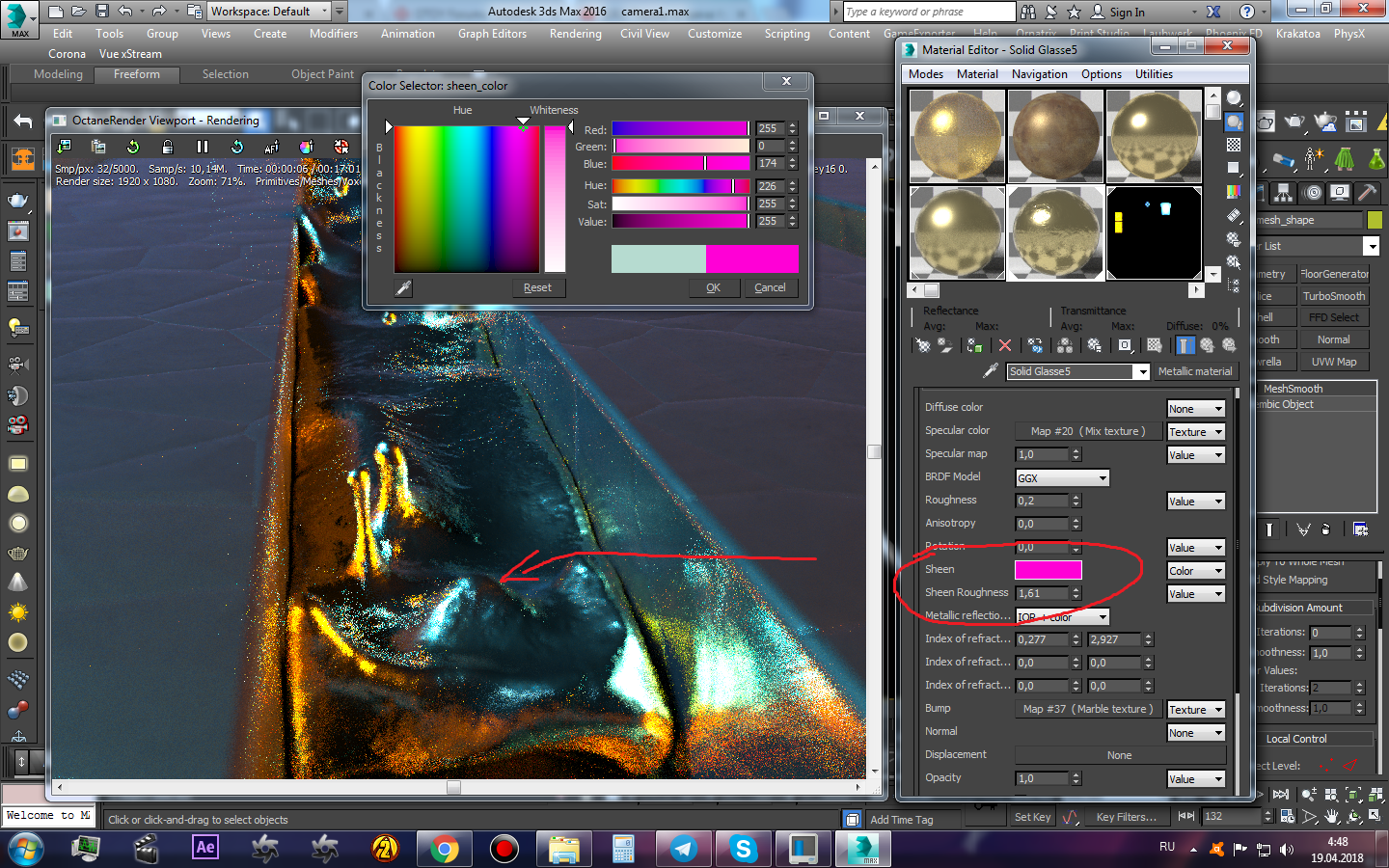The image size is (1389, 868).
Task: Open Navigation menu in Material Editor
Action: [1039, 74]
